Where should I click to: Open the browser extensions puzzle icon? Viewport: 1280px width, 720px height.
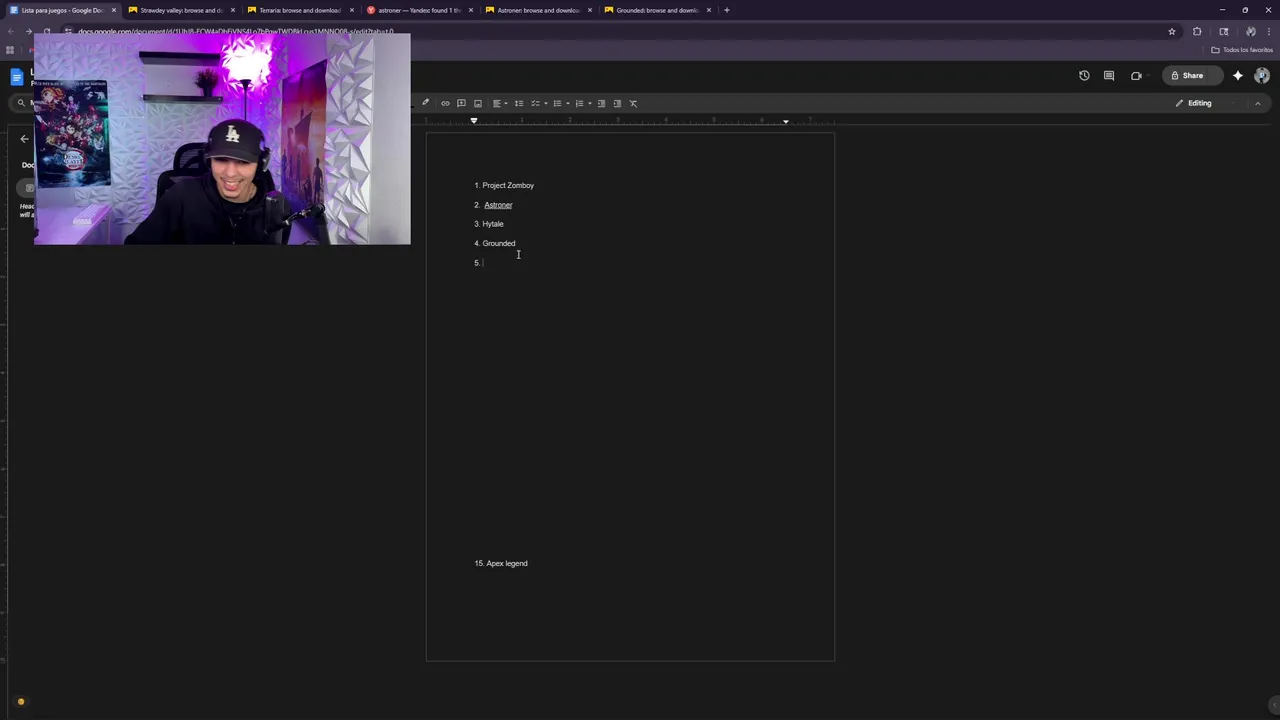coord(1197,31)
